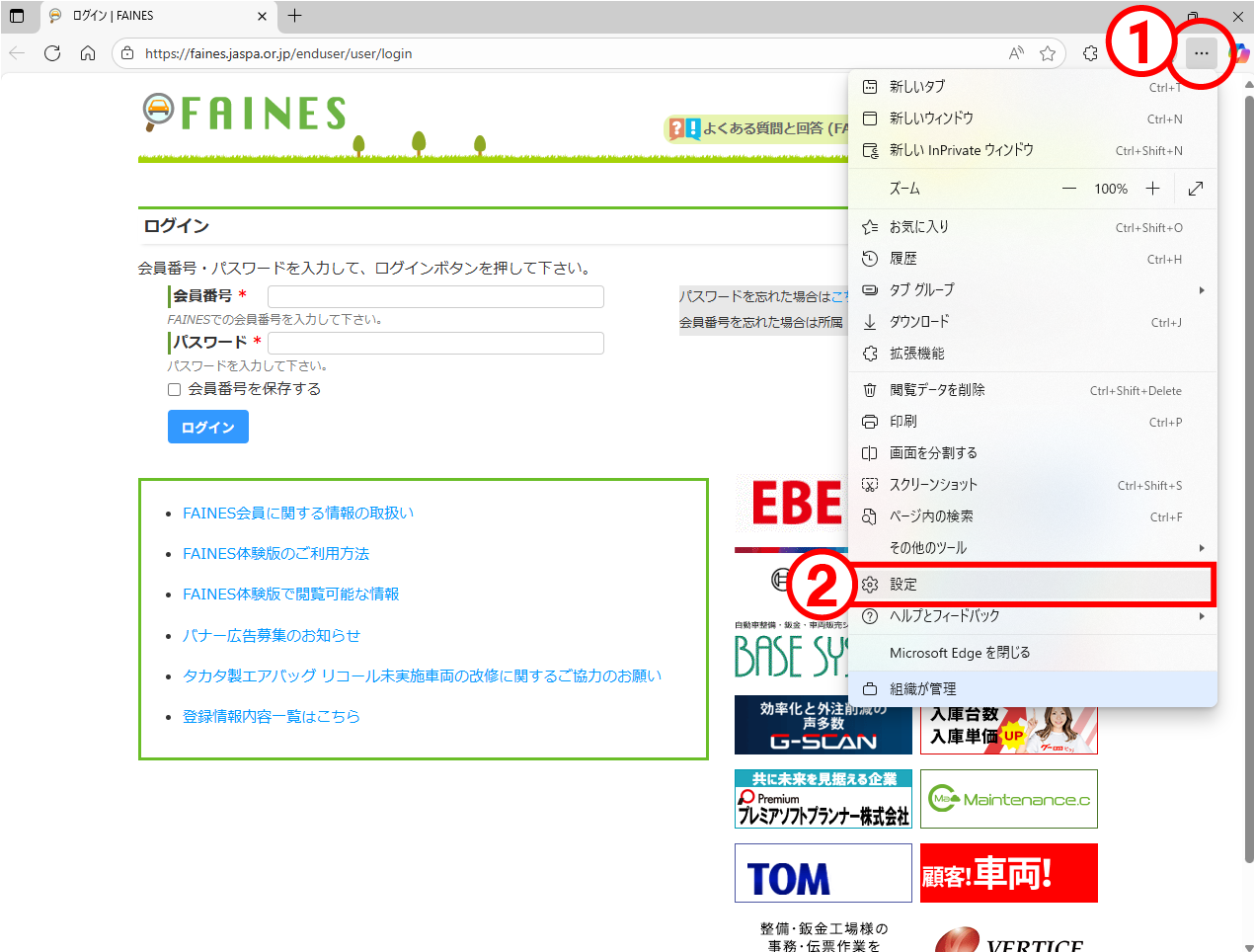Choose スクリーンショット menu item

click(1033, 485)
